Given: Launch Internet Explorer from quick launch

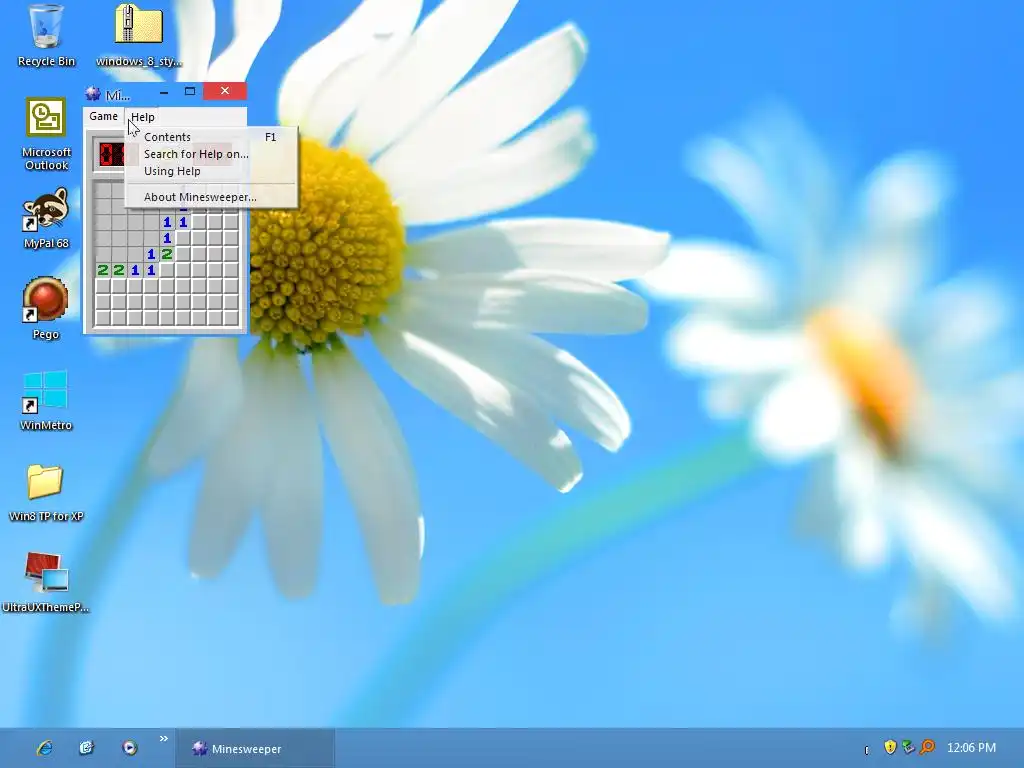Looking at the screenshot, I should [x=44, y=748].
